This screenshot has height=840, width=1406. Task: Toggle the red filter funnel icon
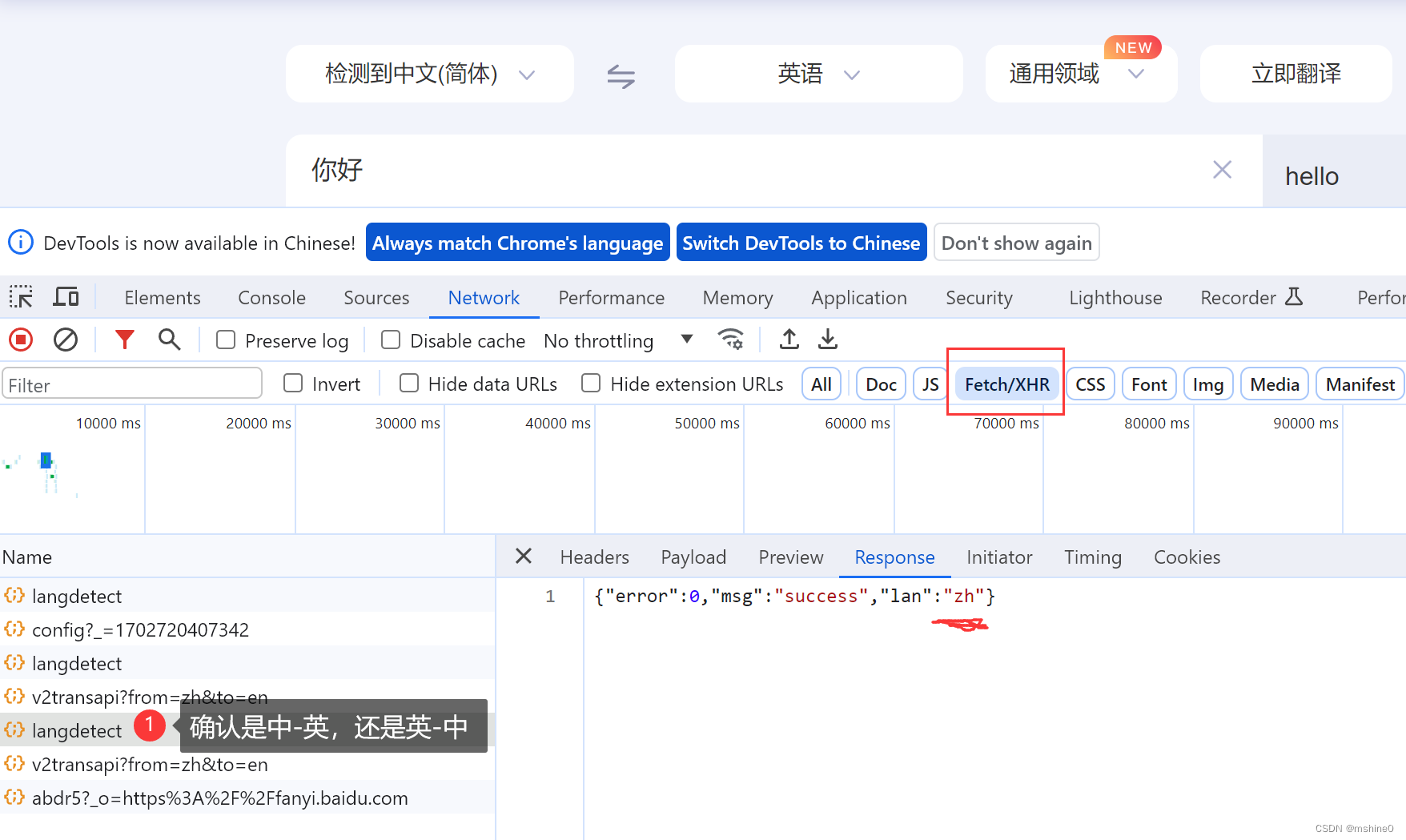(x=124, y=340)
